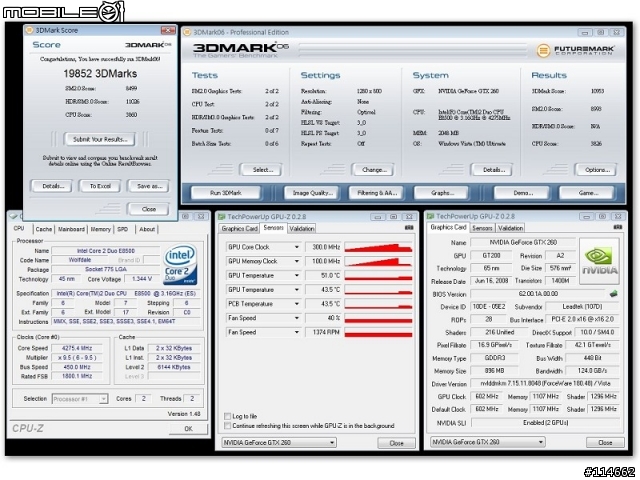The width and height of the screenshot is (640, 480).
Task: Click the camera screenshot icon in GPU-Z Sensors window
Action: click(409, 228)
